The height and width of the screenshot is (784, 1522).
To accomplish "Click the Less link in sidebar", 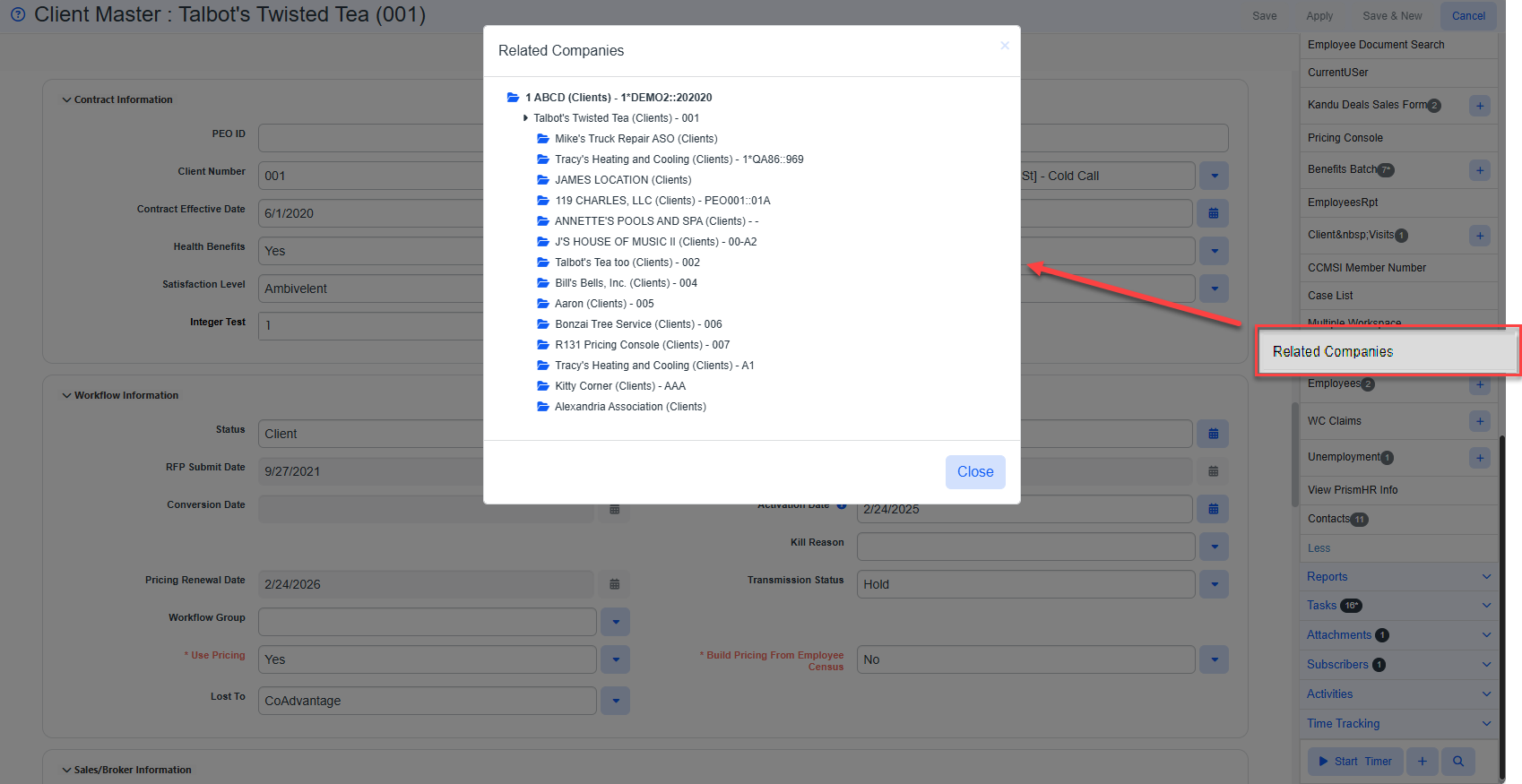I will tap(1319, 548).
